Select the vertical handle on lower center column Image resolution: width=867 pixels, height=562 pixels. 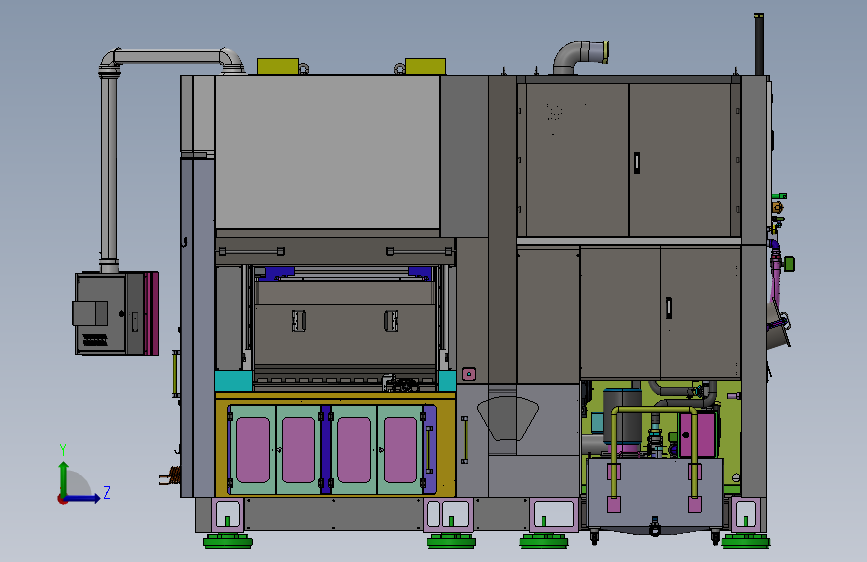[464, 440]
